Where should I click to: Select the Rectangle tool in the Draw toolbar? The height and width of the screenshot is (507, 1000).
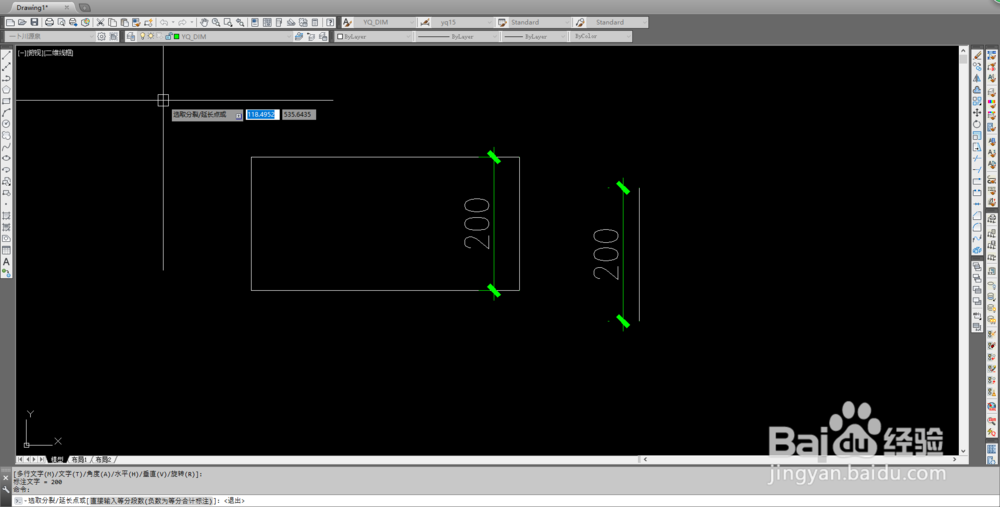coord(6,101)
